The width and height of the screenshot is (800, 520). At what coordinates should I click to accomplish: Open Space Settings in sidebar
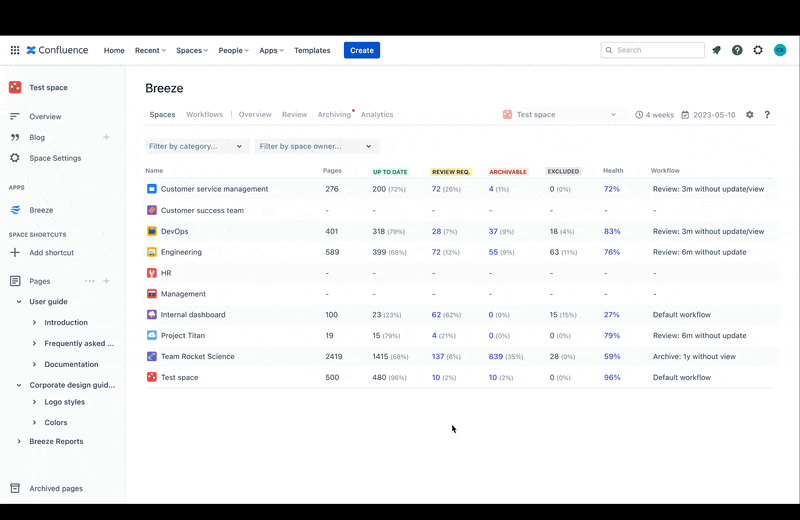[55, 158]
